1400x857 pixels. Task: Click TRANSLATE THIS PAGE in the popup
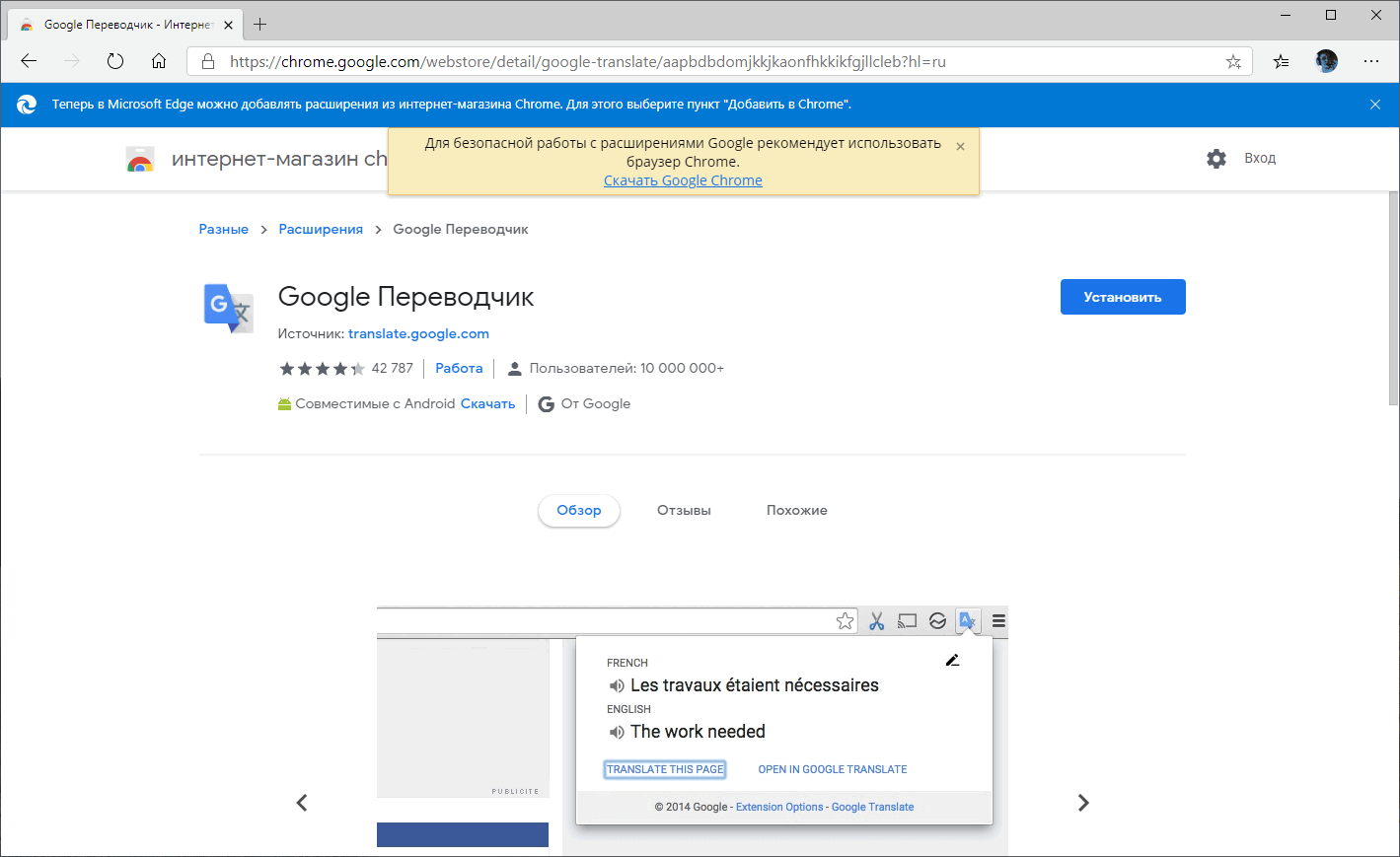coord(664,769)
